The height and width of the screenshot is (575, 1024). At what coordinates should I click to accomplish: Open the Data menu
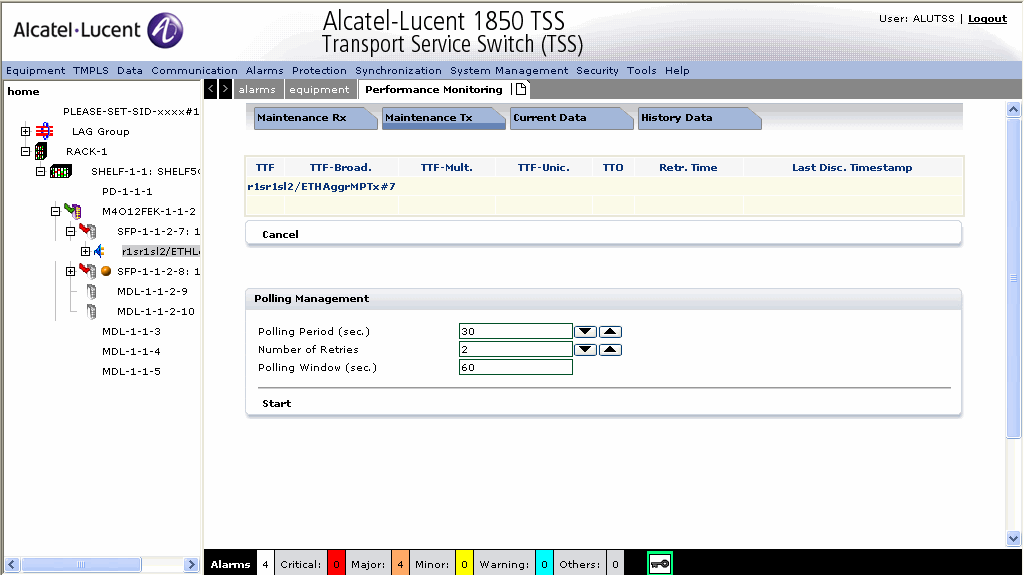click(130, 71)
